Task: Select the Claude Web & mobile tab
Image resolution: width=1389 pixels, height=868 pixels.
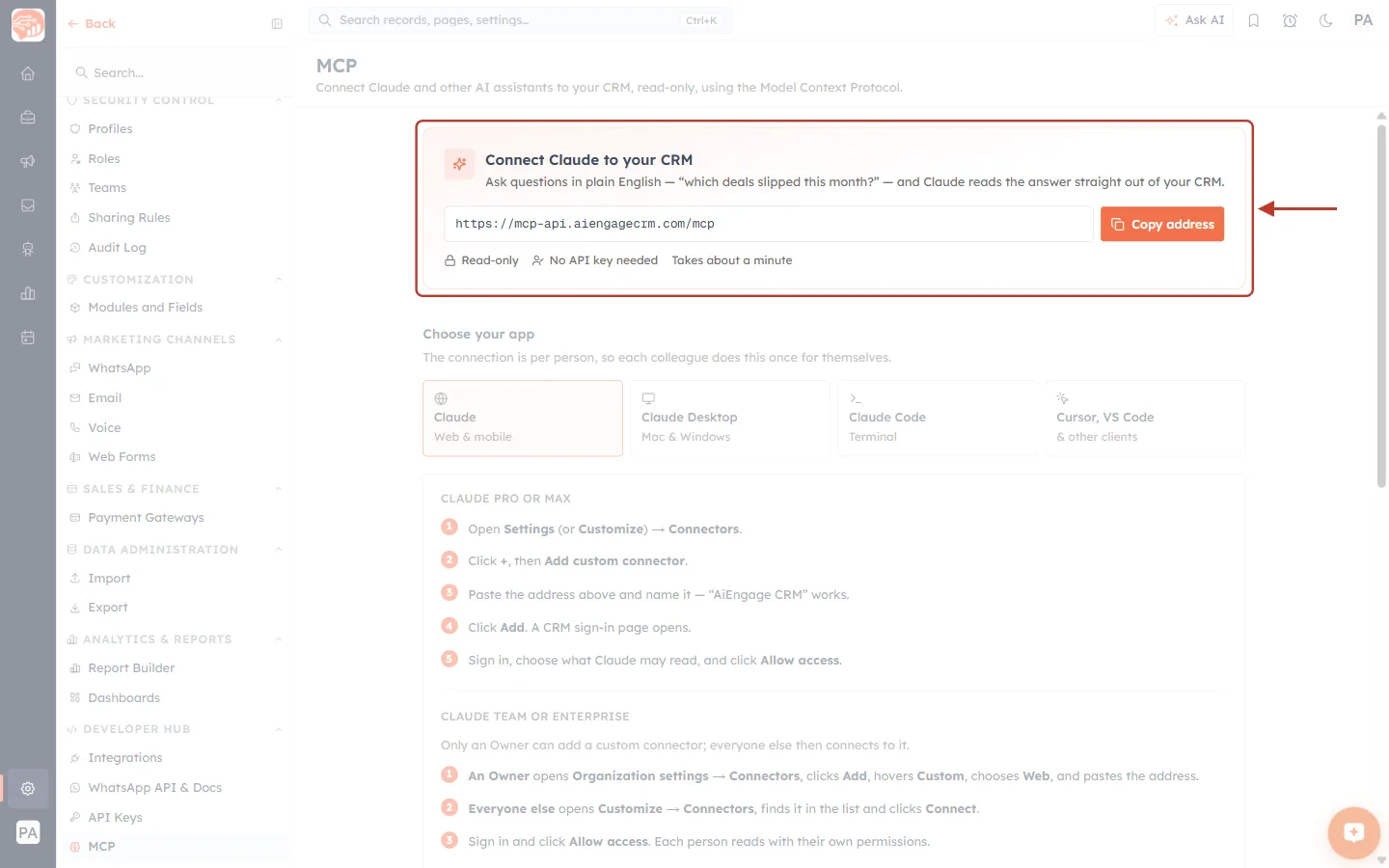Action: pyautogui.click(x=523, y=418)
